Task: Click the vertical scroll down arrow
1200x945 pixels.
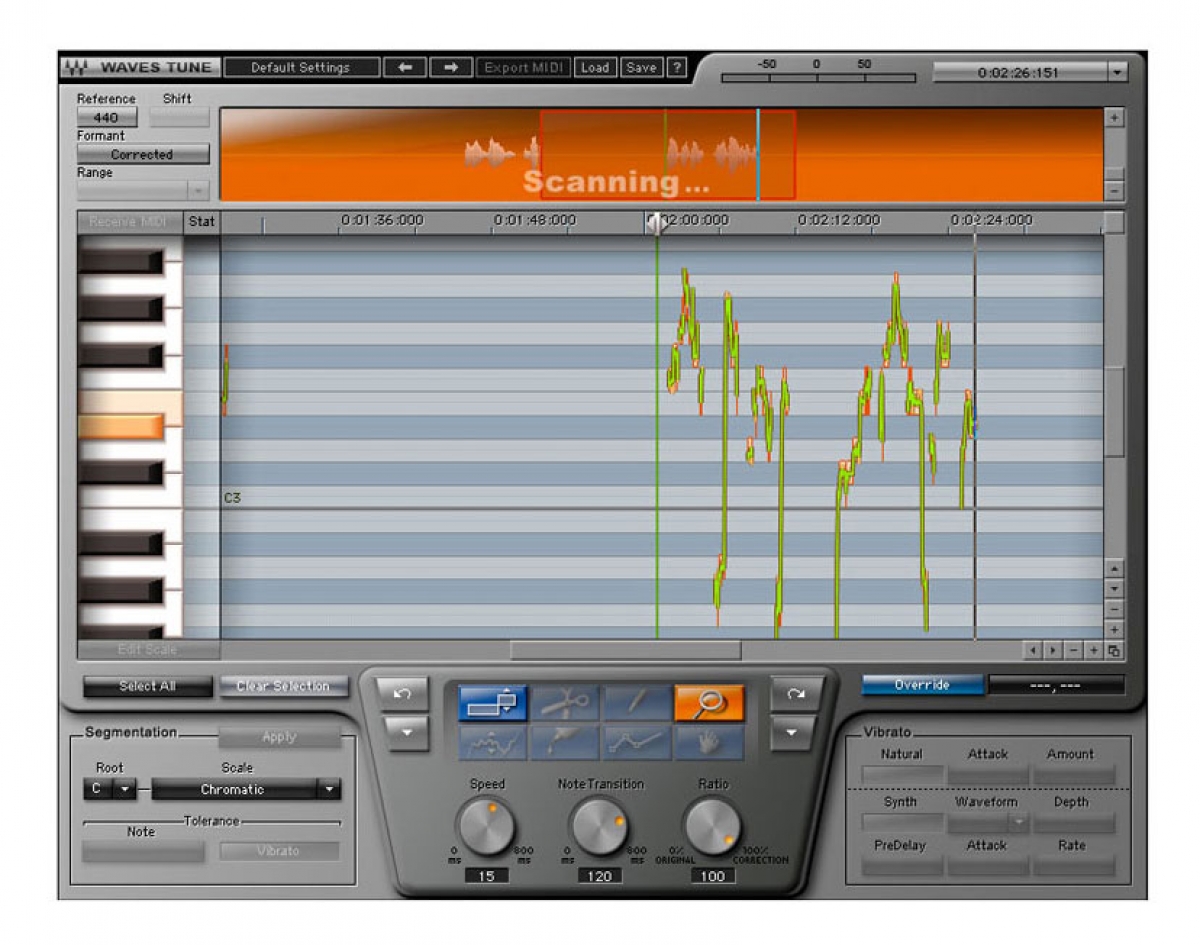Action: point(1115,589)
